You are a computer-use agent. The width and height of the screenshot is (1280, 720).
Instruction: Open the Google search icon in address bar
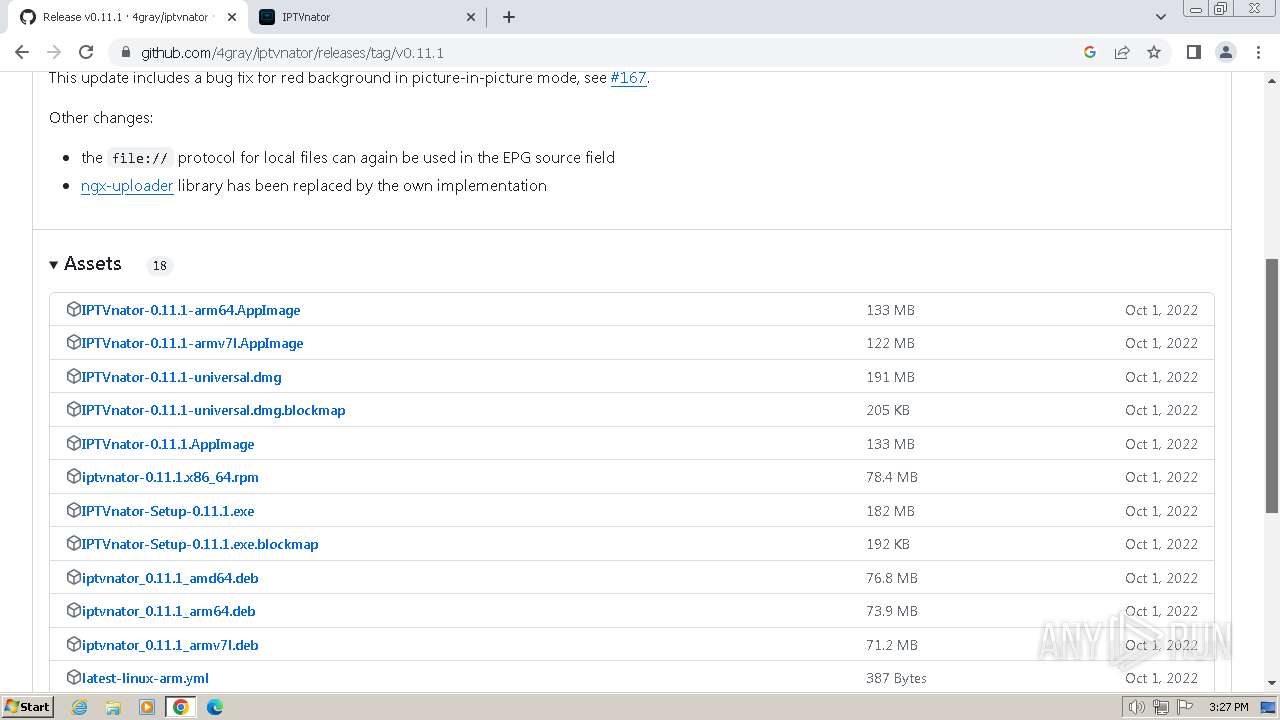(1090, 52)
